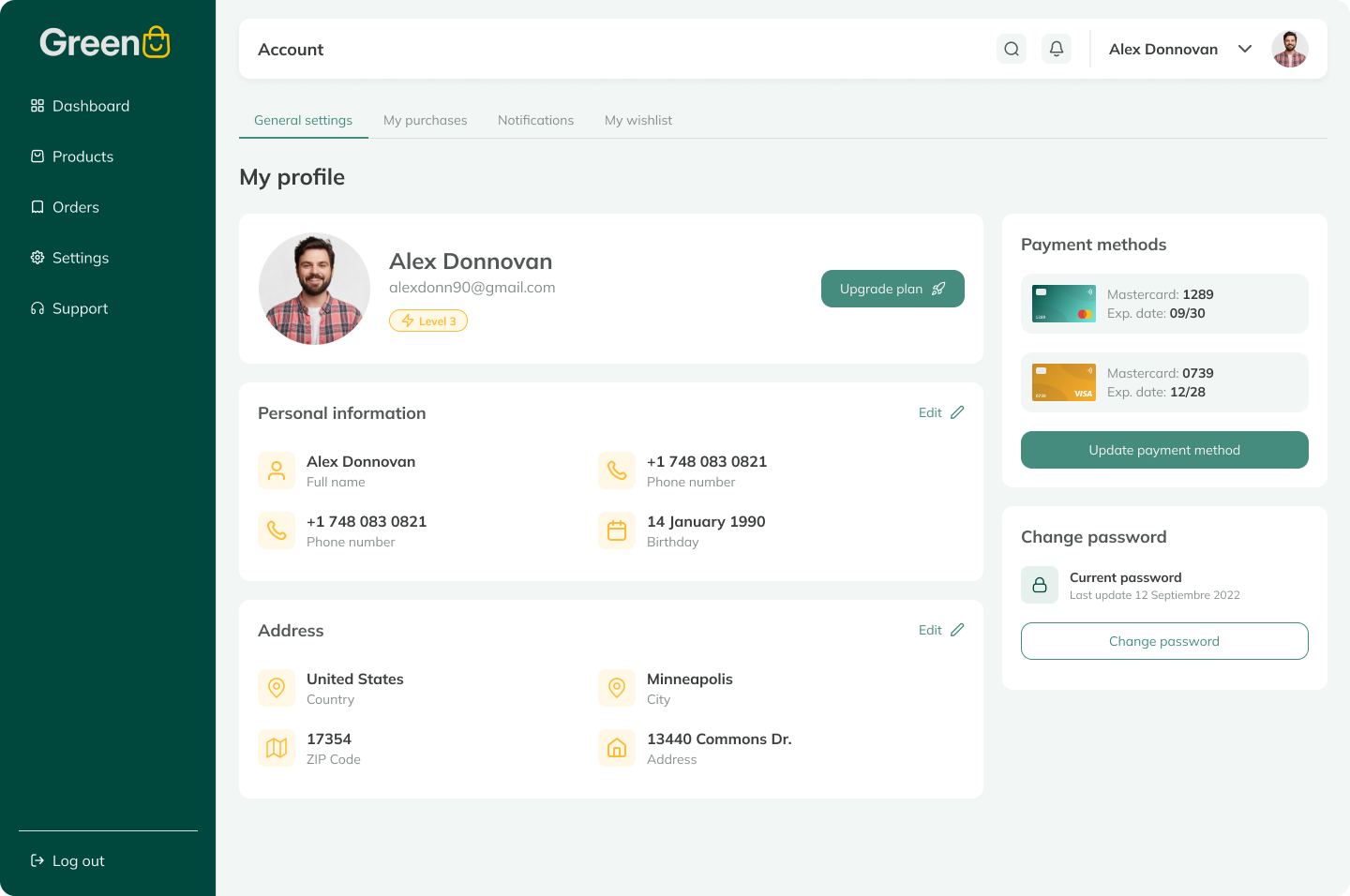Click the green Mastercard 1289 thumbnail

(1063, 304)
